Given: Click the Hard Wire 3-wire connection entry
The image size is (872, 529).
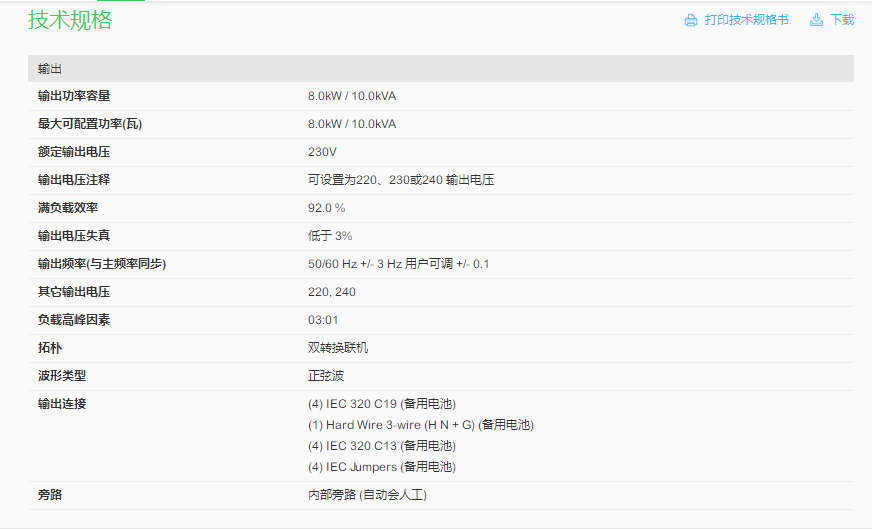Looking at the screenshot, I should coord(420,425).
